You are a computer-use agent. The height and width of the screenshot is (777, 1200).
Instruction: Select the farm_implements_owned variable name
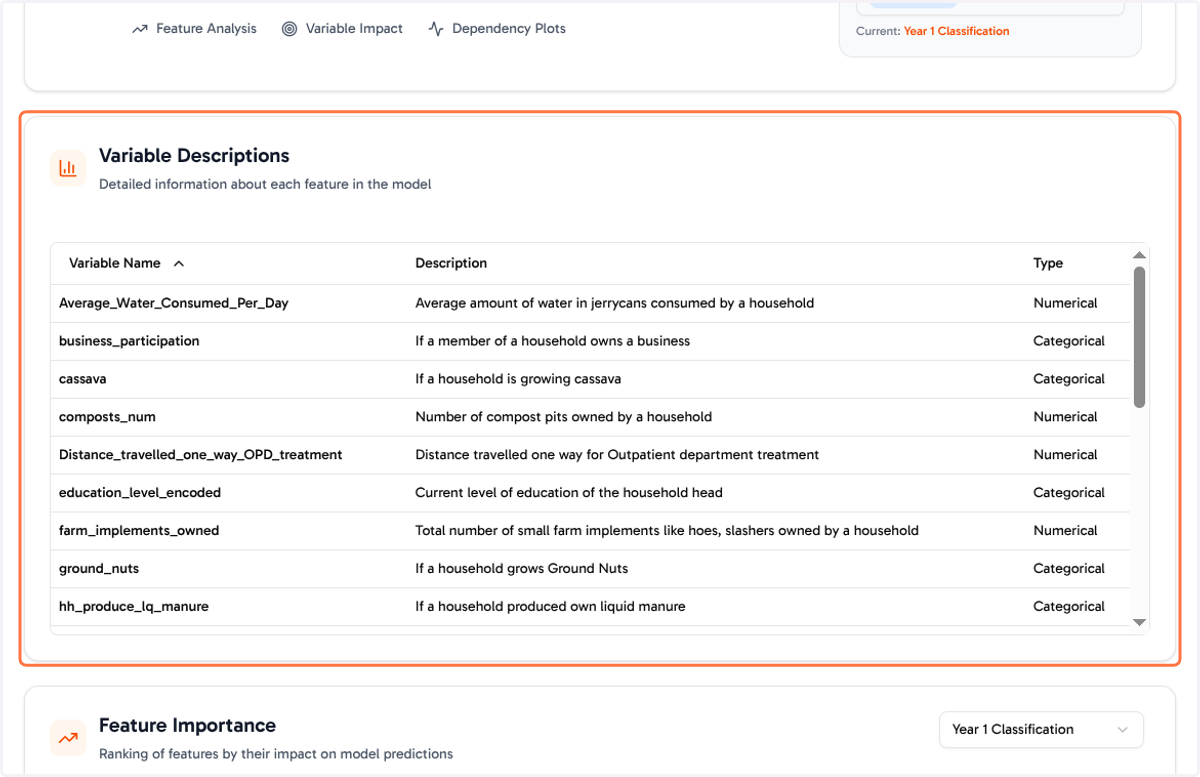point(139,531)
